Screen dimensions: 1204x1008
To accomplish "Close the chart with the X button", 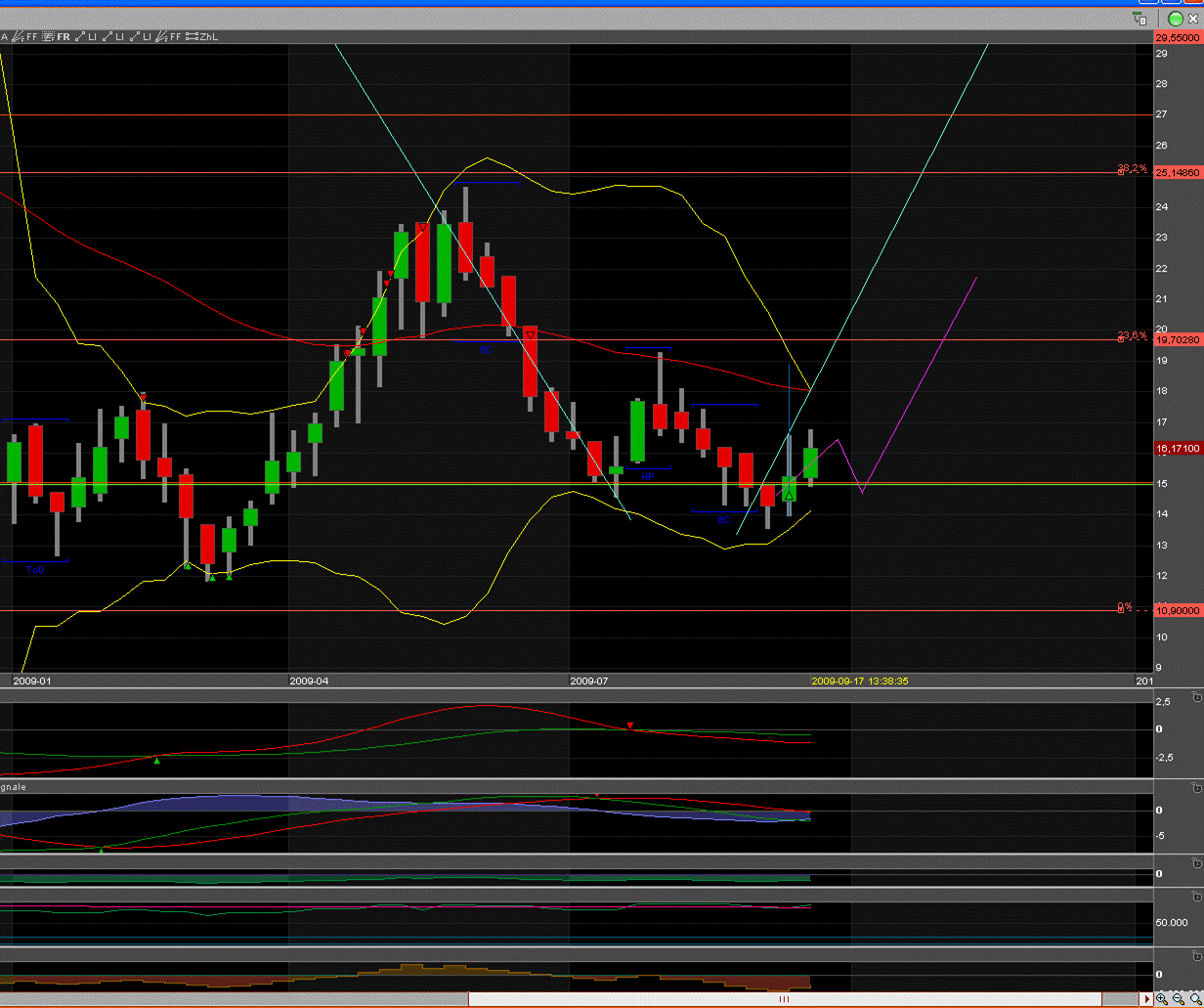I will click(x=1195, y=19).
